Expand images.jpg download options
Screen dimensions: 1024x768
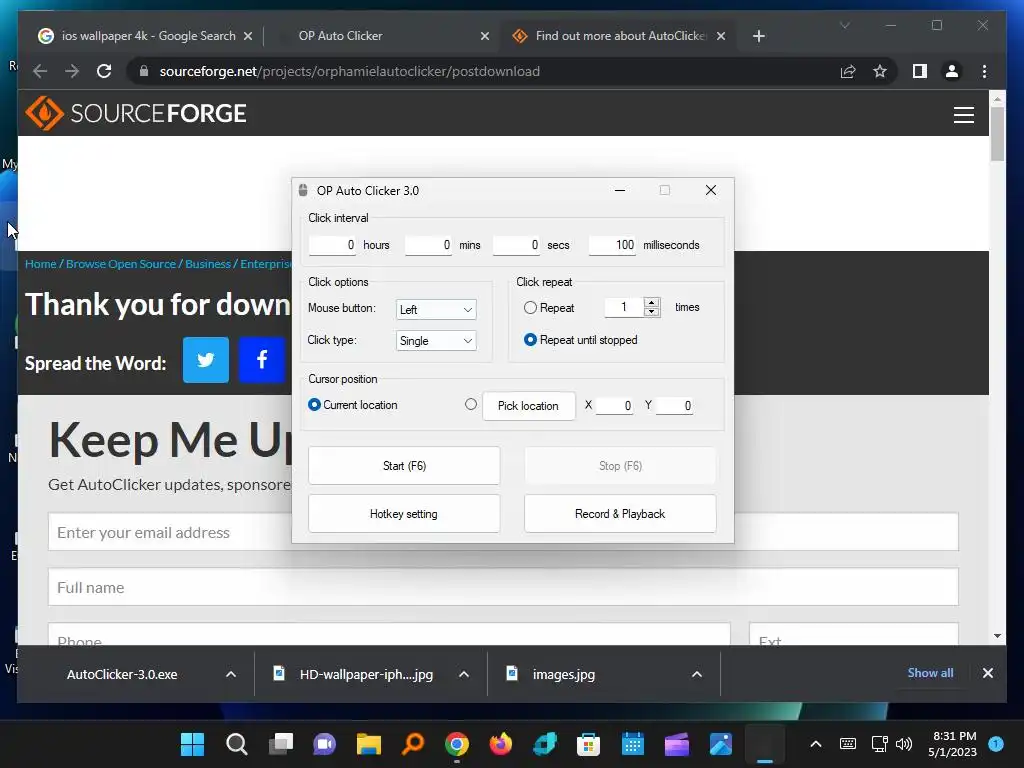point(697,675)
